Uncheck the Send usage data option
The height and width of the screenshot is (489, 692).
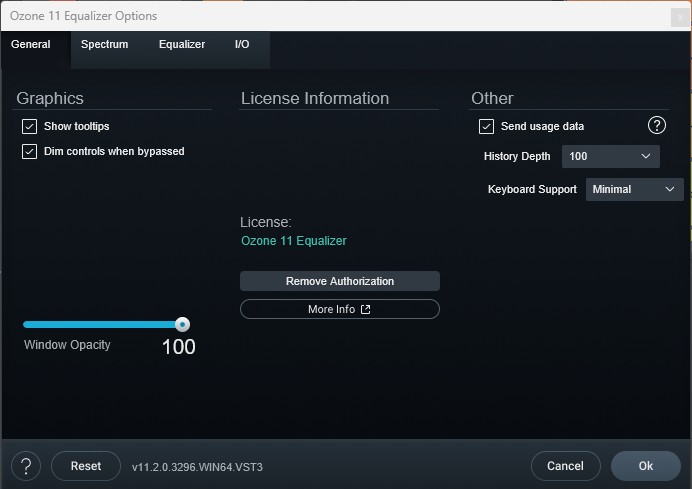point(487,127)
